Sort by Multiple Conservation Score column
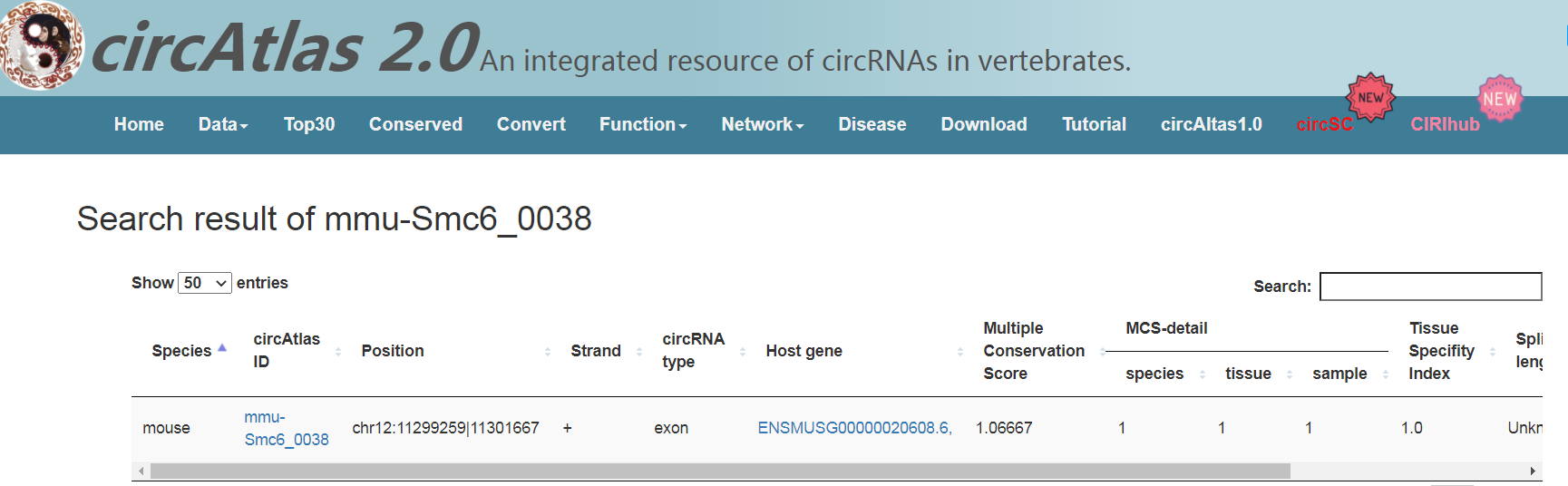1568x486 pixels. point(1103,351)
